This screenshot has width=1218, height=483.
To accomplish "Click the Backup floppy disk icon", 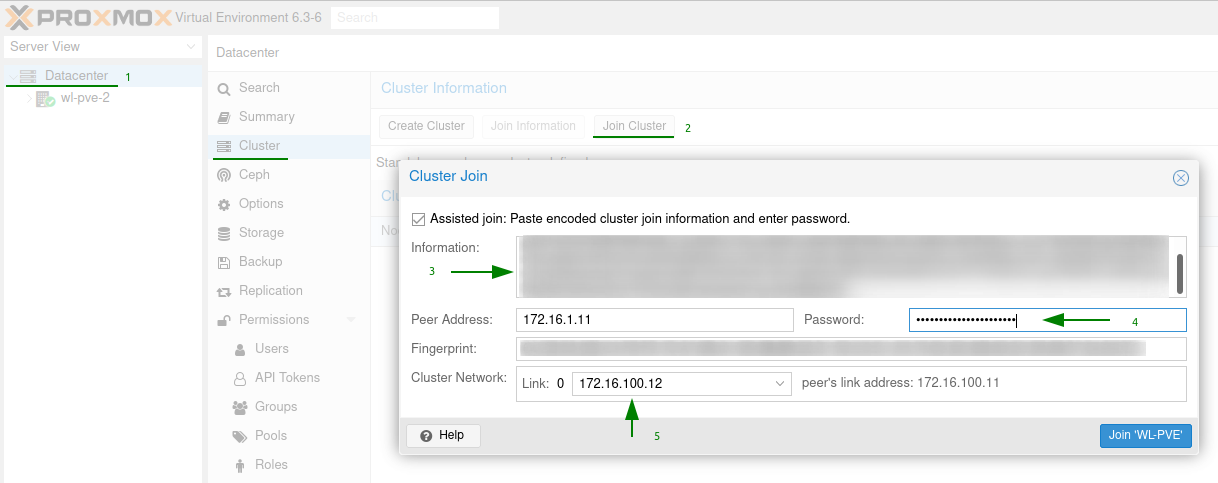I will click(x=224, y=262).
